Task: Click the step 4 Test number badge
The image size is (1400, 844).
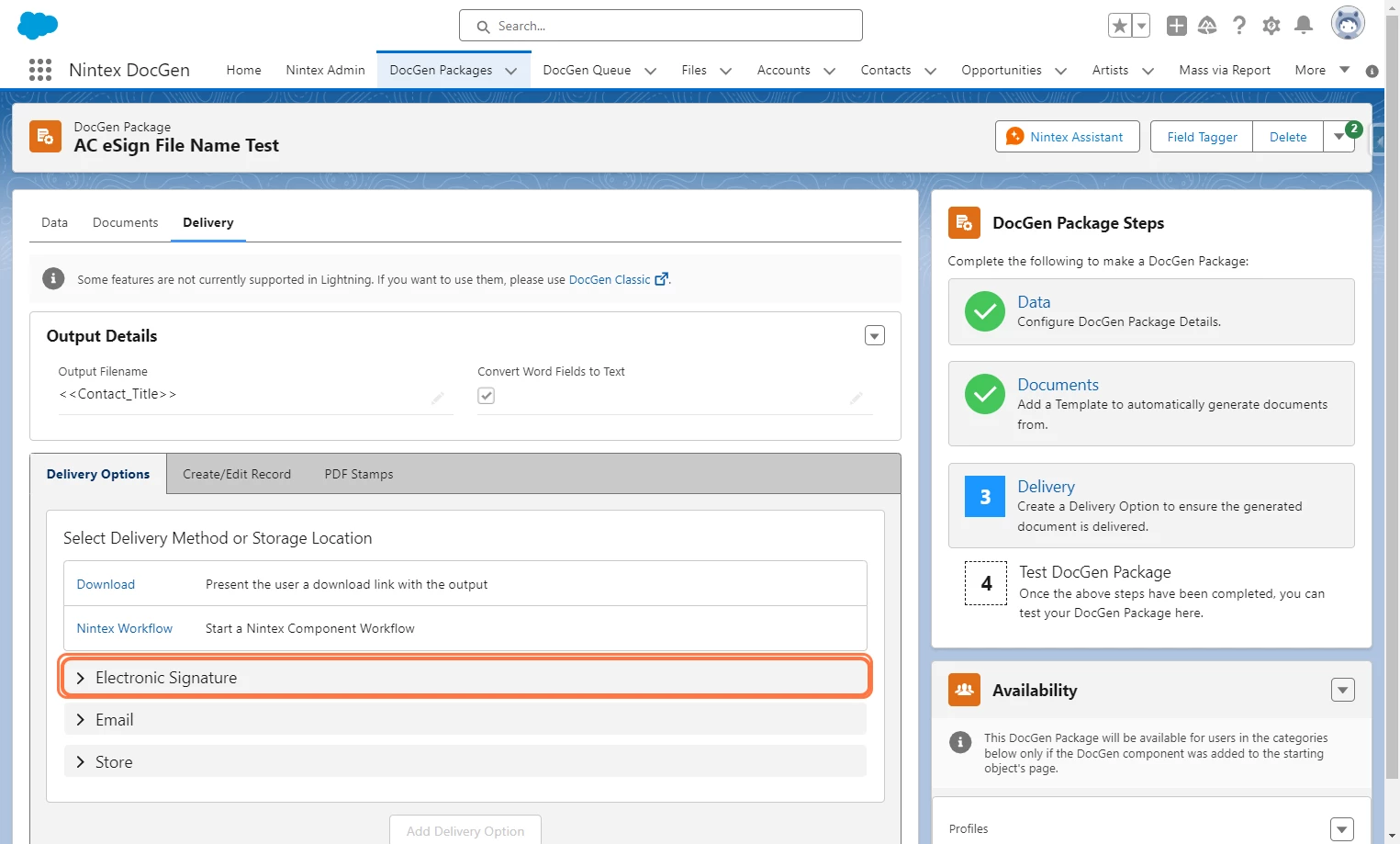Action: (x=986, y=583)
